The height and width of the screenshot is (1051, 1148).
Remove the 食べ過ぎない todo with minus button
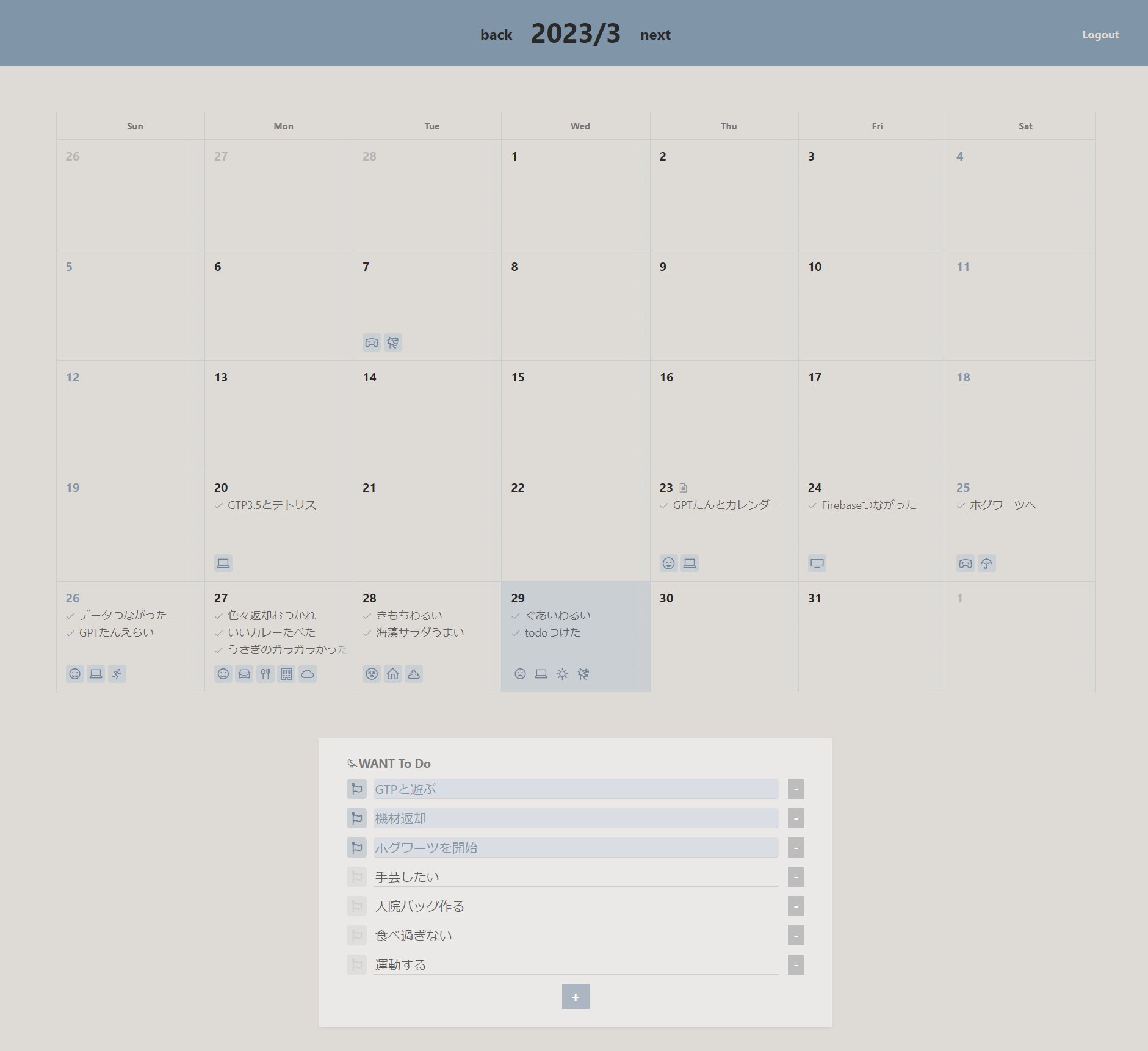point(795,936)
